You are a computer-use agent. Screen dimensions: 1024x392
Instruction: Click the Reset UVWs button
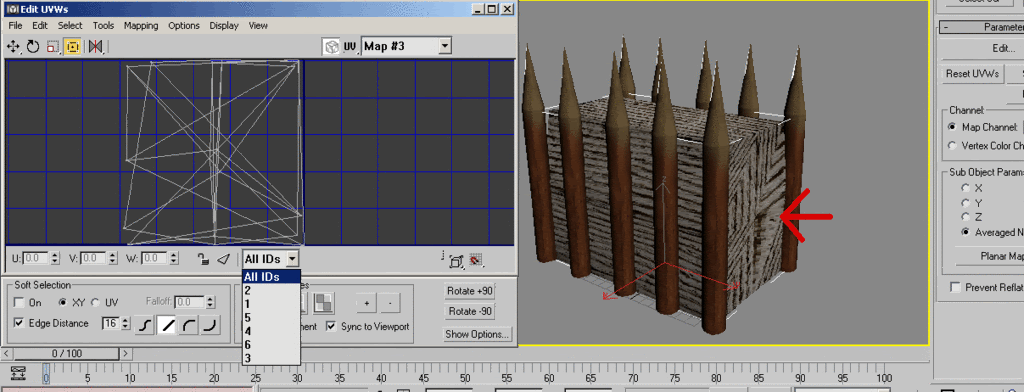(x=972, y=74)
